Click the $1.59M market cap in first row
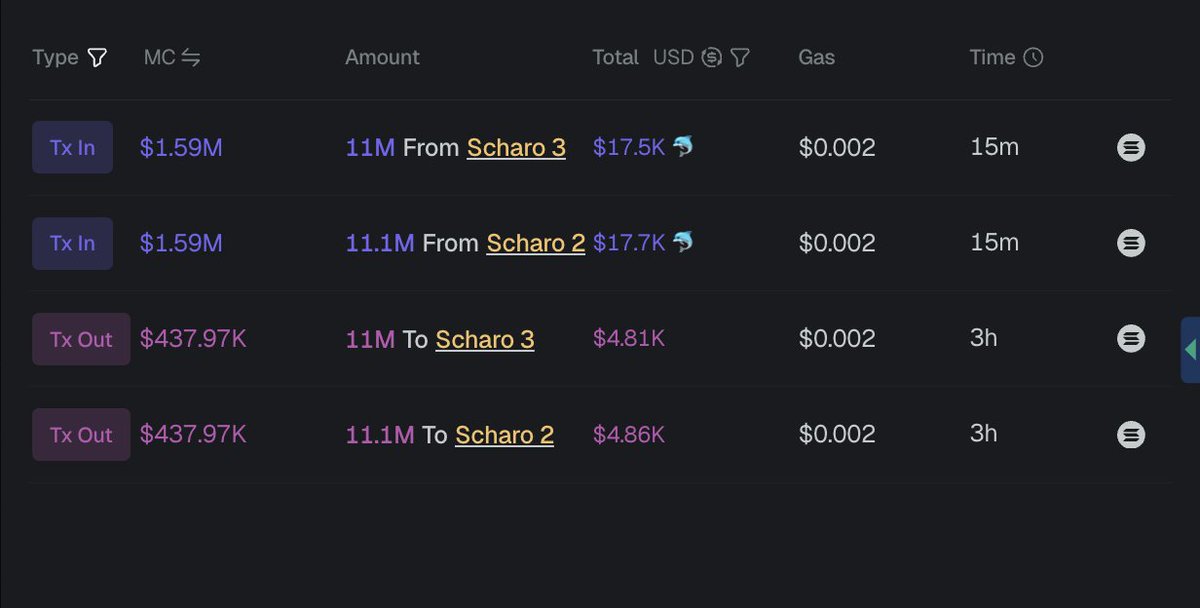The width and height of the screenshot is (1200, 608). click(181, 148)
